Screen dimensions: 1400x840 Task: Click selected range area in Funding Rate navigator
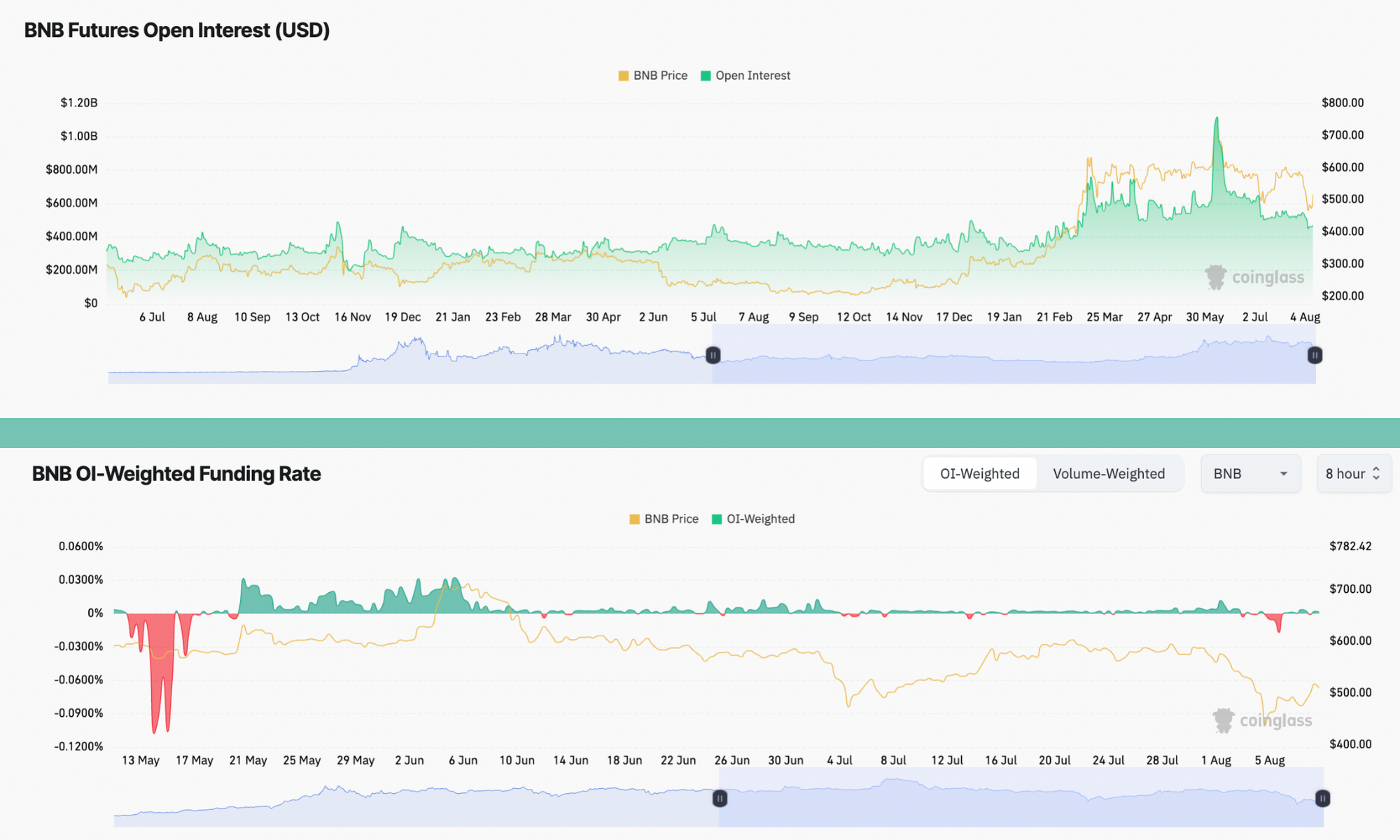1021,798
